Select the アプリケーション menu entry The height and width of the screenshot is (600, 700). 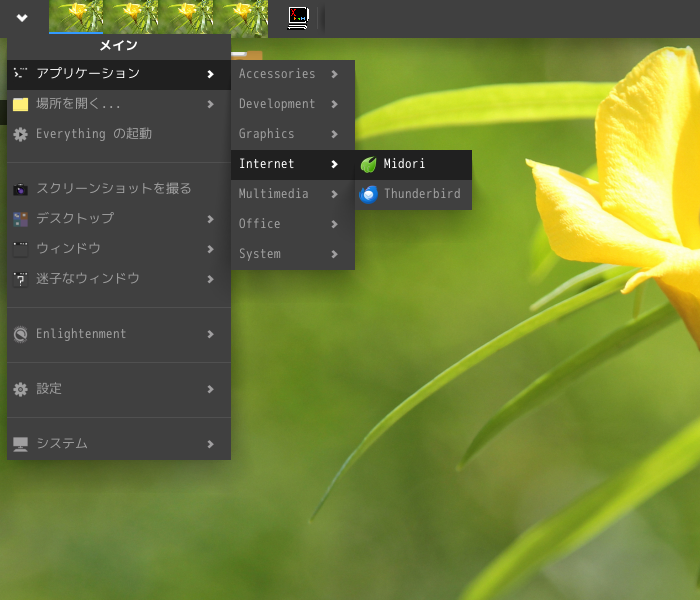tap(119, 74)
